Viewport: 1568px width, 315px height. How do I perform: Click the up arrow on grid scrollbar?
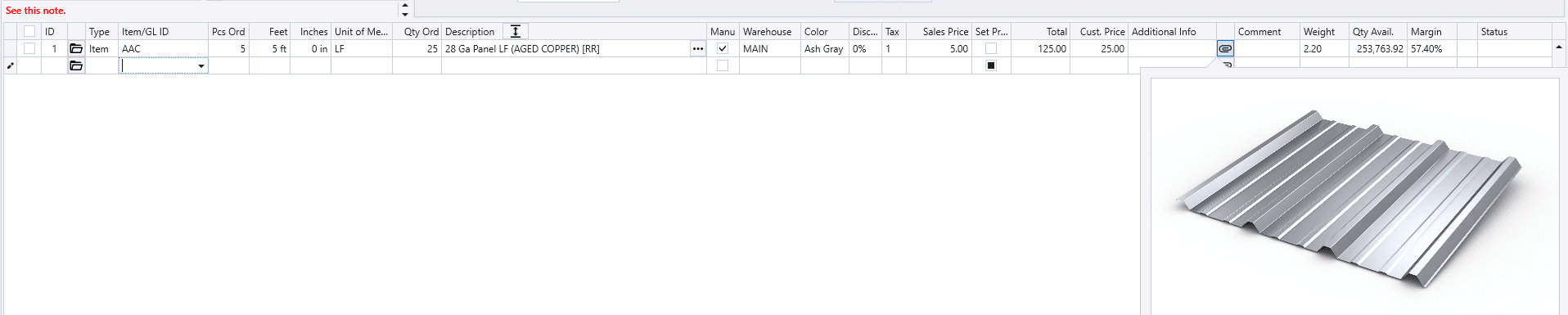[1559, 48]
